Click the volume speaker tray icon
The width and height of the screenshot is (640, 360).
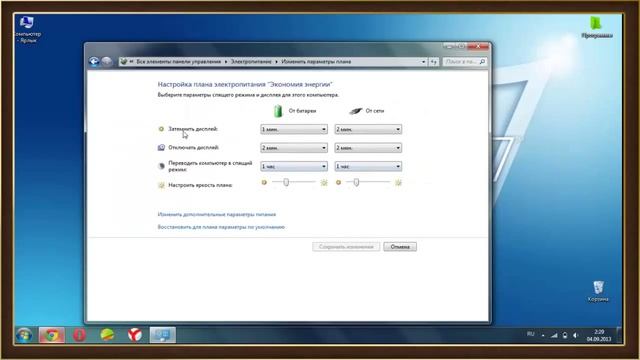click(x=576, y=336)
